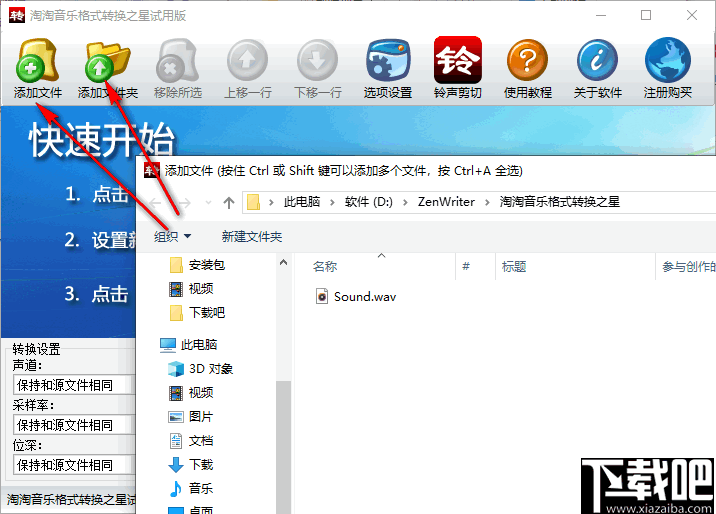
Task: Click the 淘淘音乐格式转换之星 breadcrumb
Action: click(559, 202)
